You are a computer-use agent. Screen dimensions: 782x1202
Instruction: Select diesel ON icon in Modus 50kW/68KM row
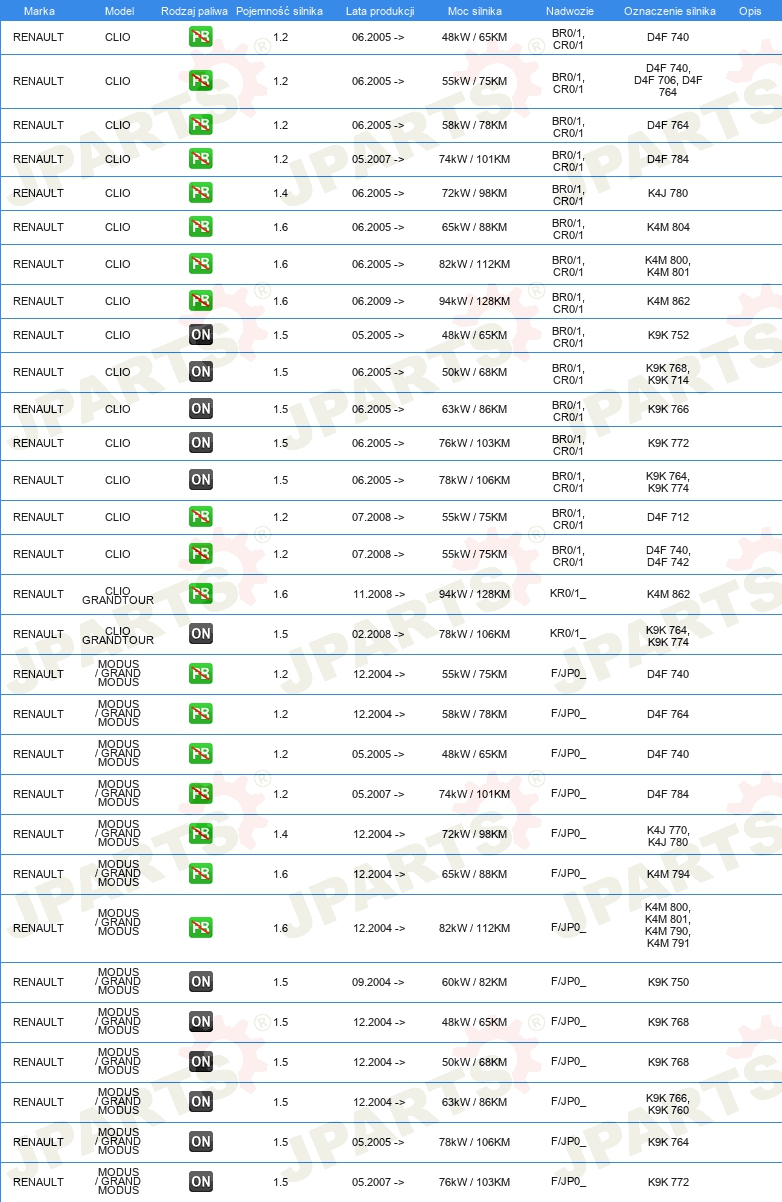[201, 1062]
